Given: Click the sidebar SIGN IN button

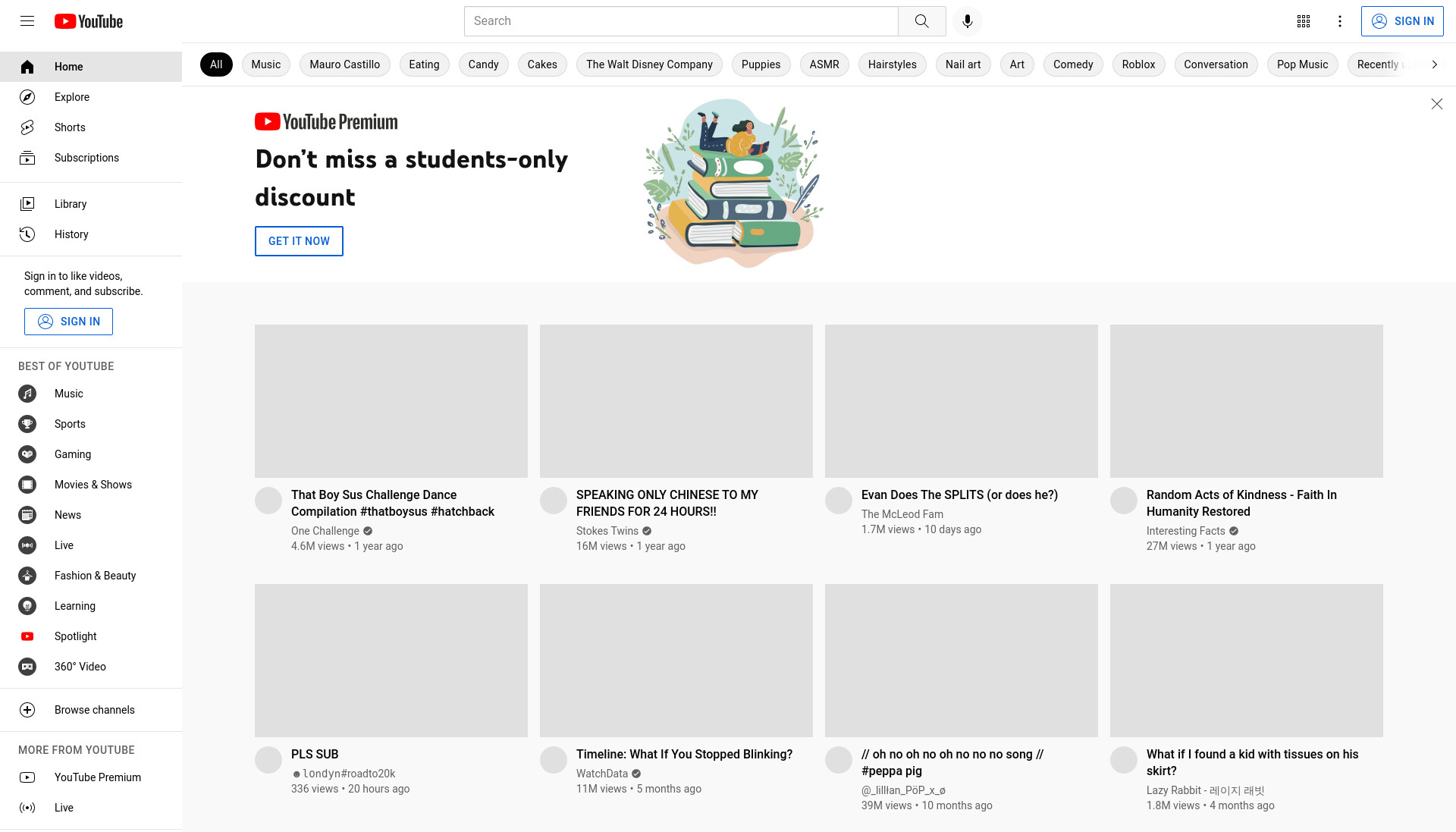Looking at the screenshot, I should (x=68, y=322).
